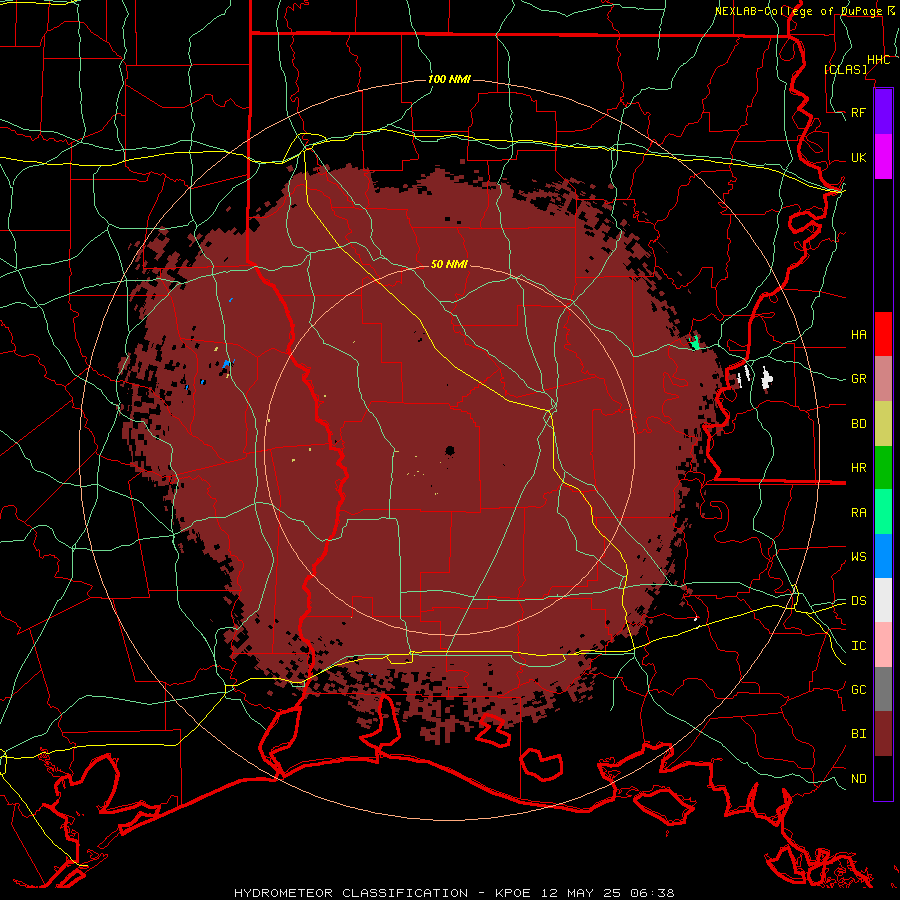Click the GC gray legend swatch
Screen dimensions: 900x900
click(883, 689)
